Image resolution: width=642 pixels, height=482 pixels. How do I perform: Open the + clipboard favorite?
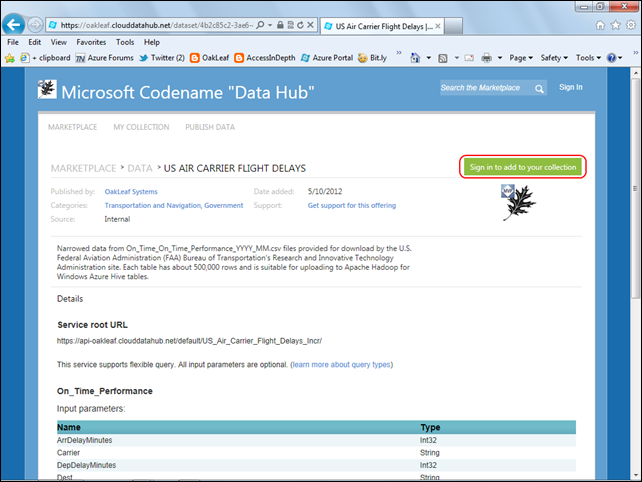(45, 58)
